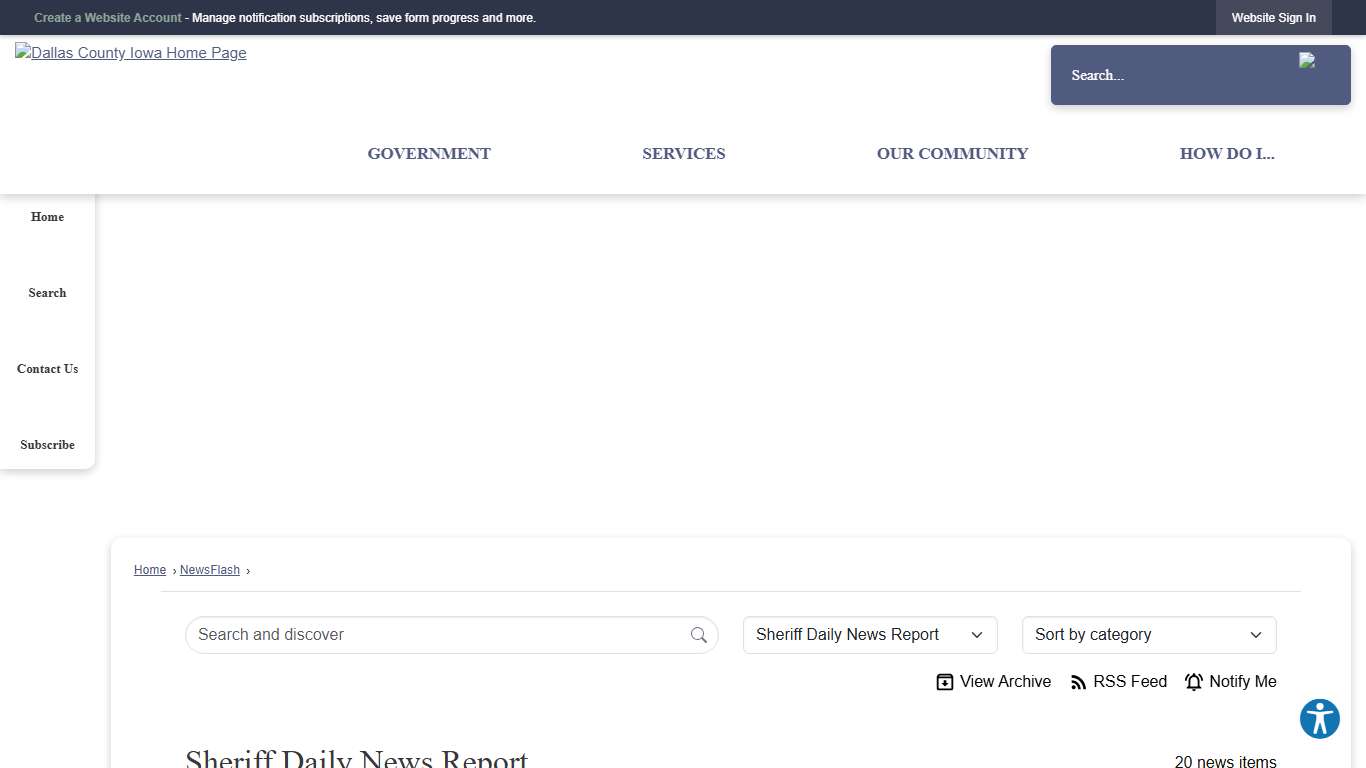Open the How Do I... menu

coord(1226,154)
